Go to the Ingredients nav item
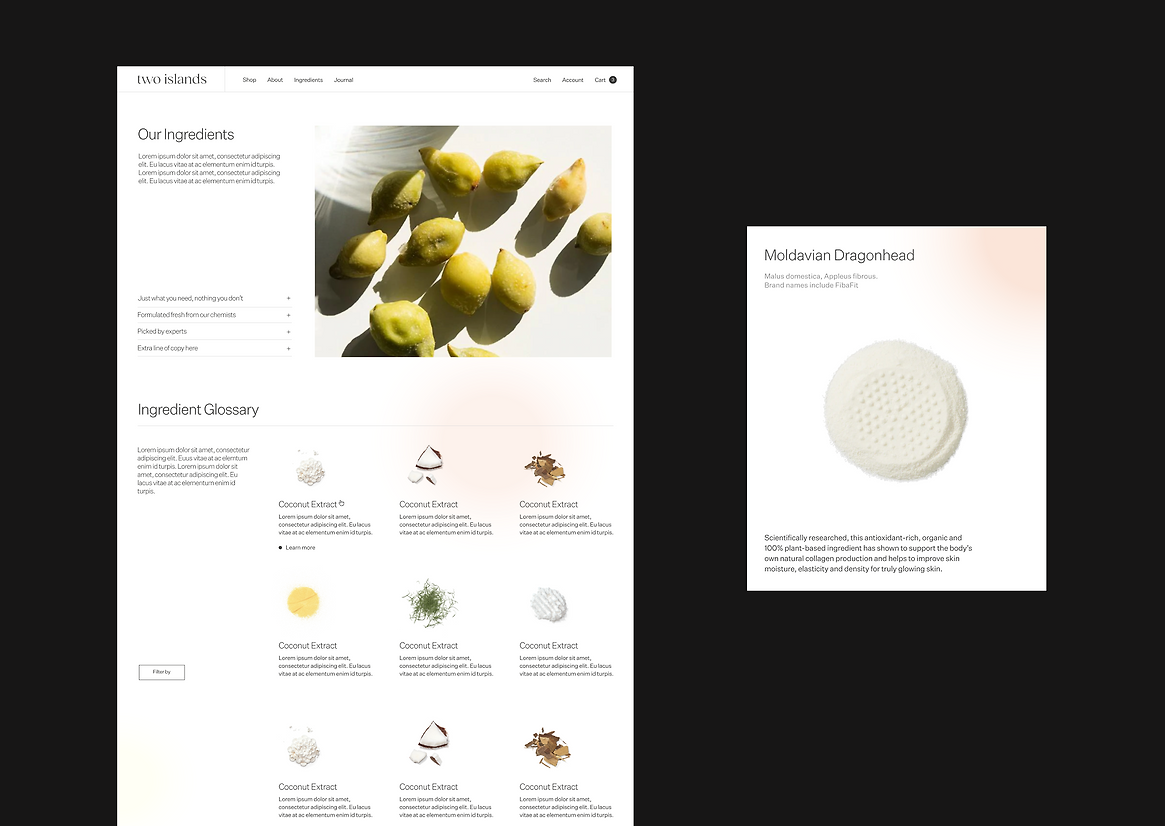Viewport: 1165px width, 826px height. (308, 79)
